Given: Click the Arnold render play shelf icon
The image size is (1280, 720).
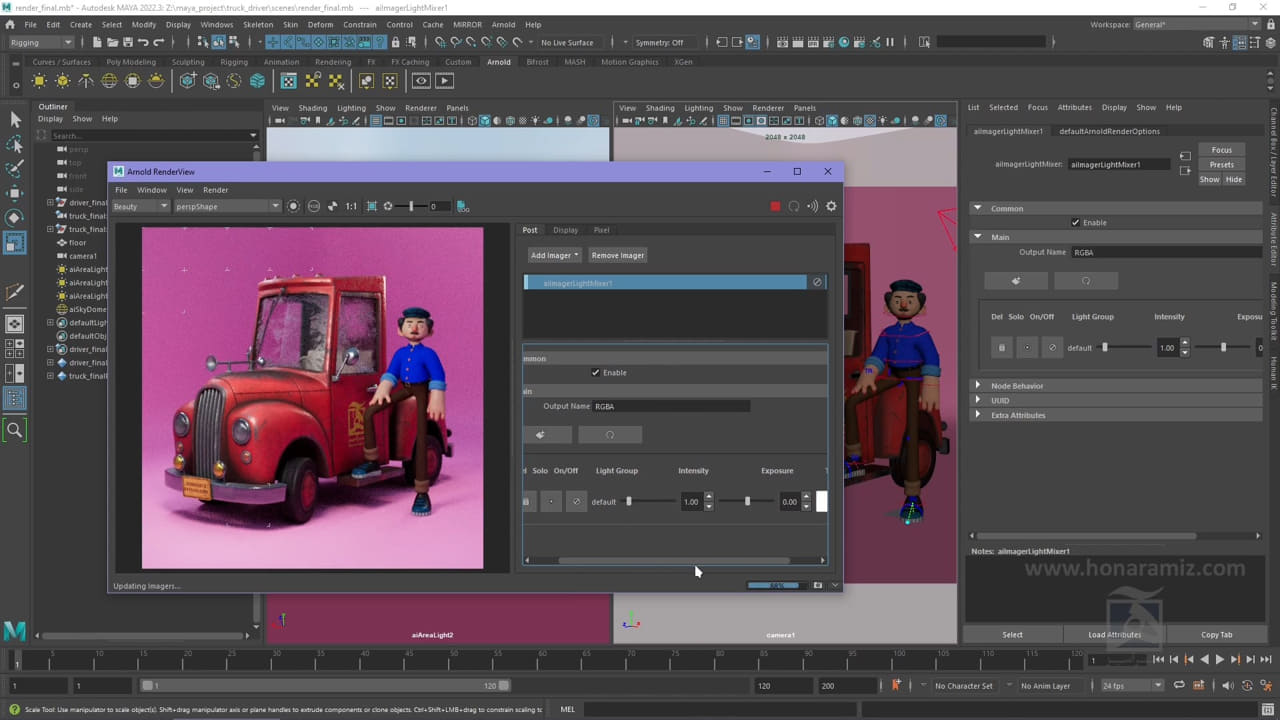Looking at the screenshot, I should click(444, 81).
